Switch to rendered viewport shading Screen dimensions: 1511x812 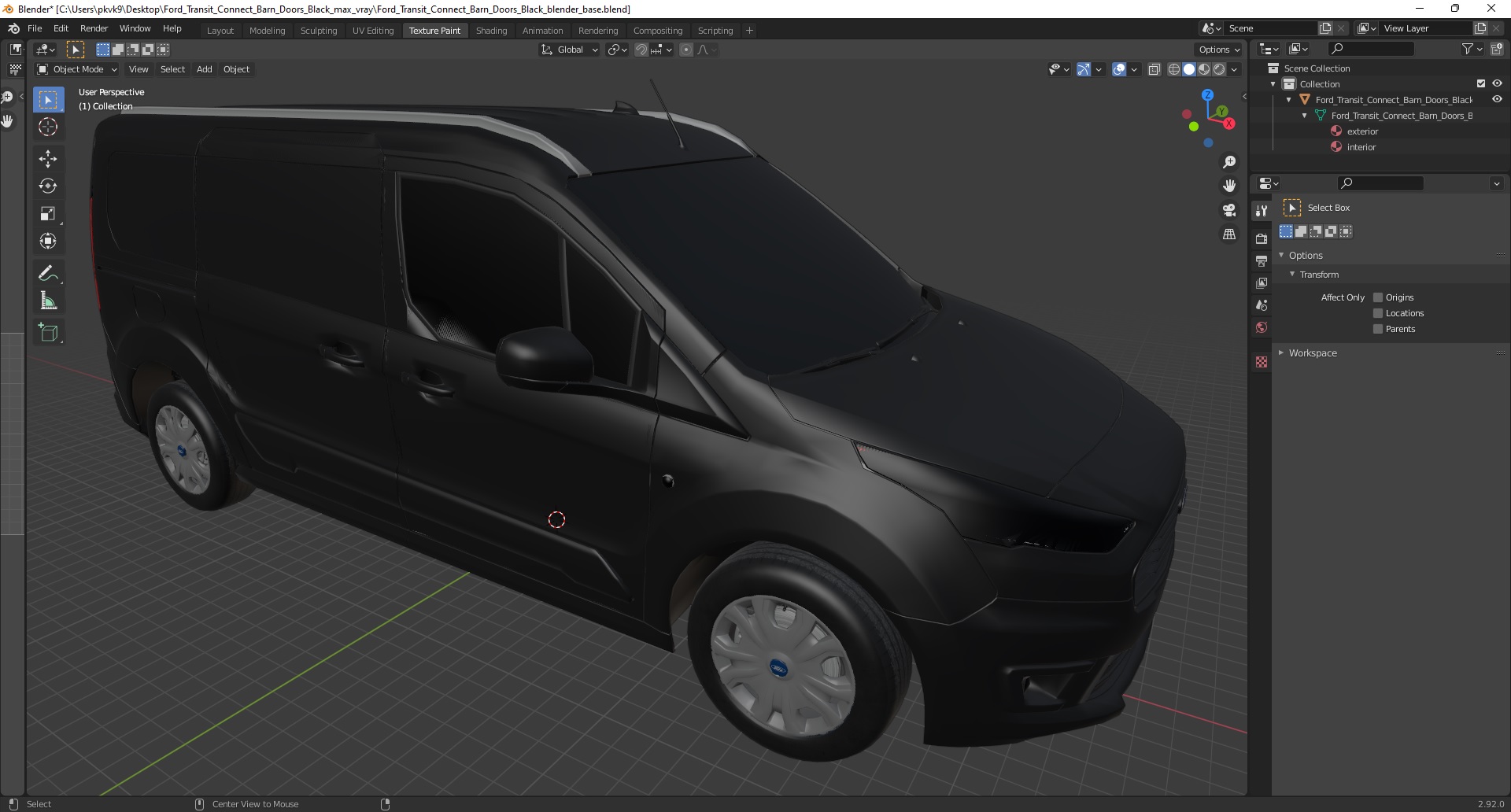point(1219,69)
